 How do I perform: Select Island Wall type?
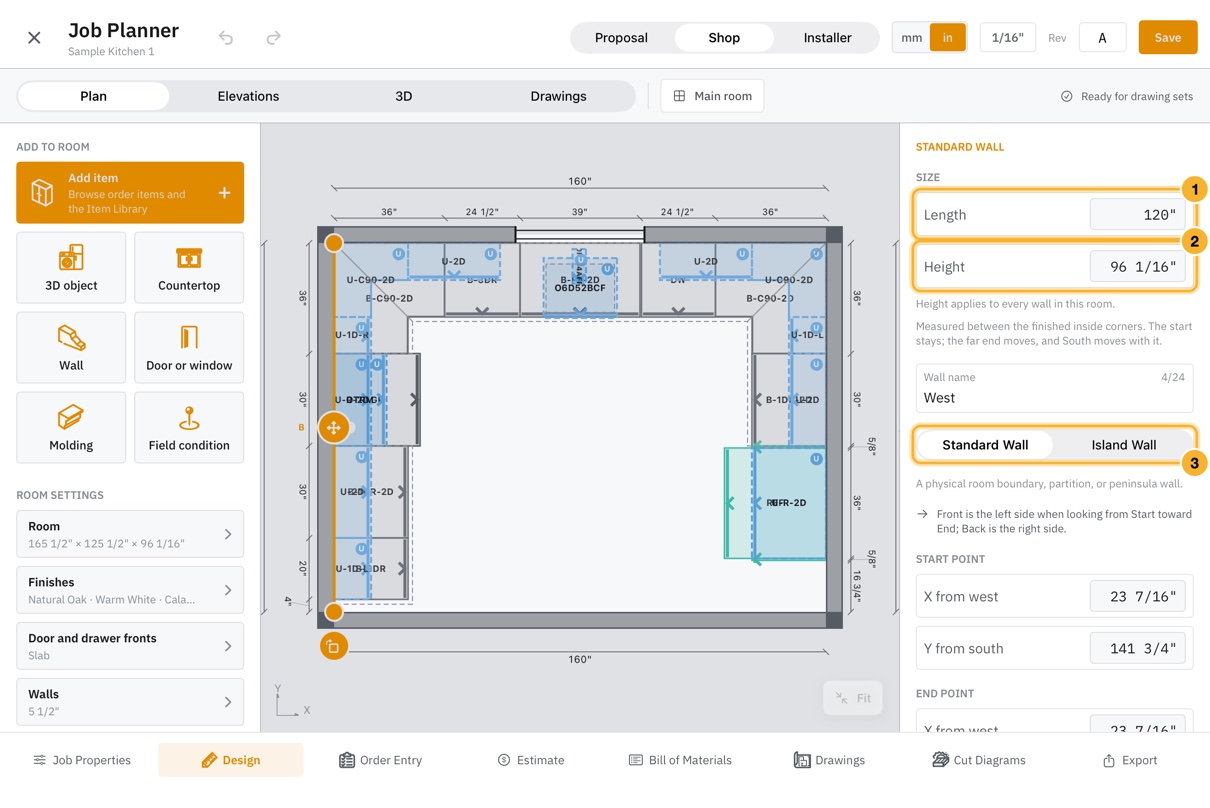click(x=1123, y=445)
